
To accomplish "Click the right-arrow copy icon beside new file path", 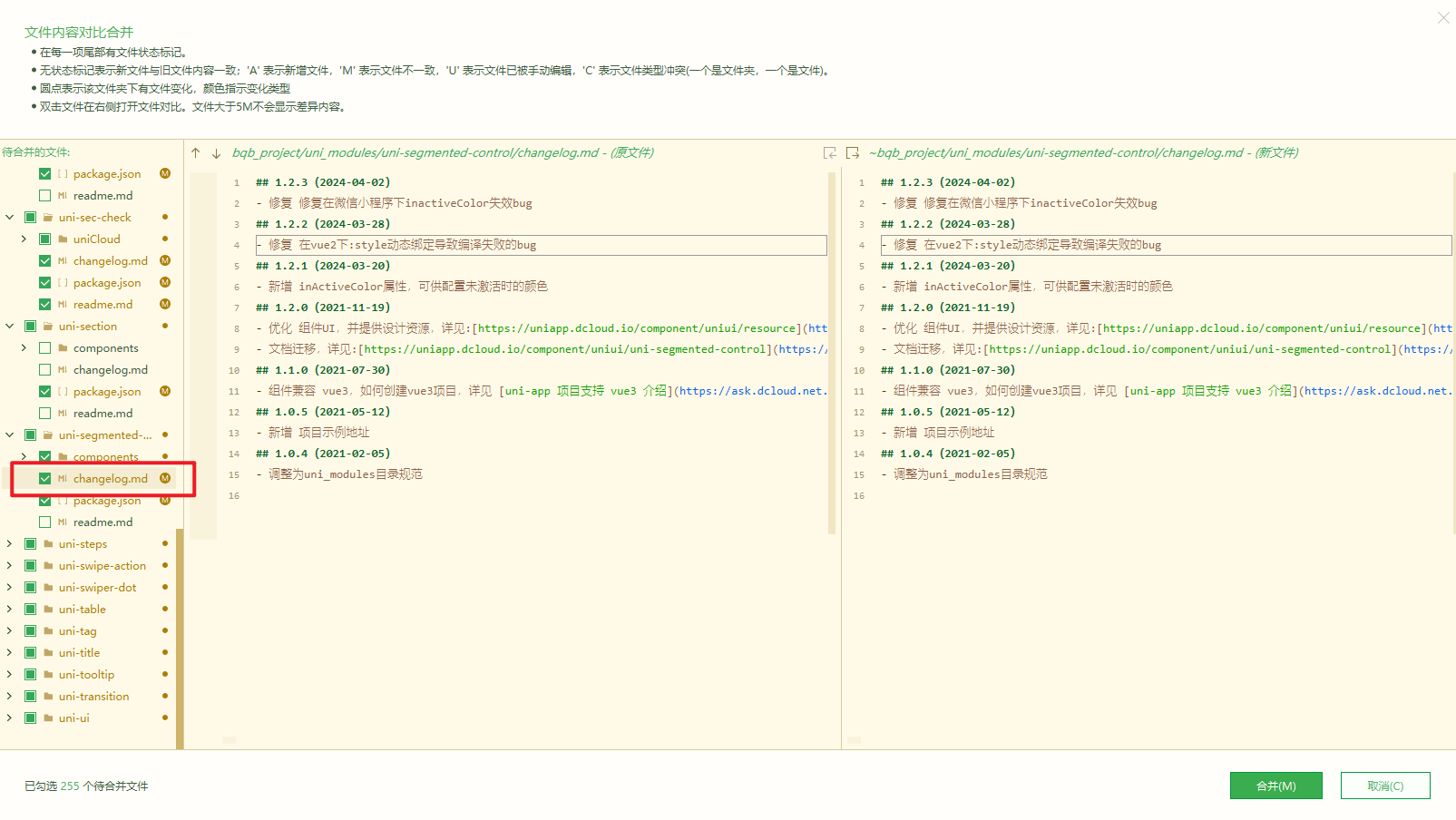I will 852,153.
